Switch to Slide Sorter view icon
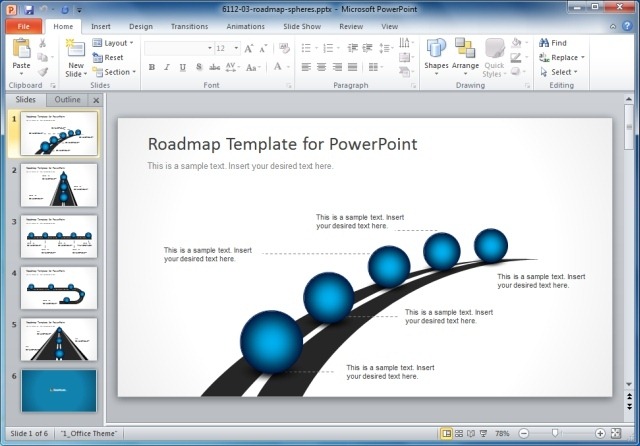This screenshot has height=446, width=640. coord(459,433)
